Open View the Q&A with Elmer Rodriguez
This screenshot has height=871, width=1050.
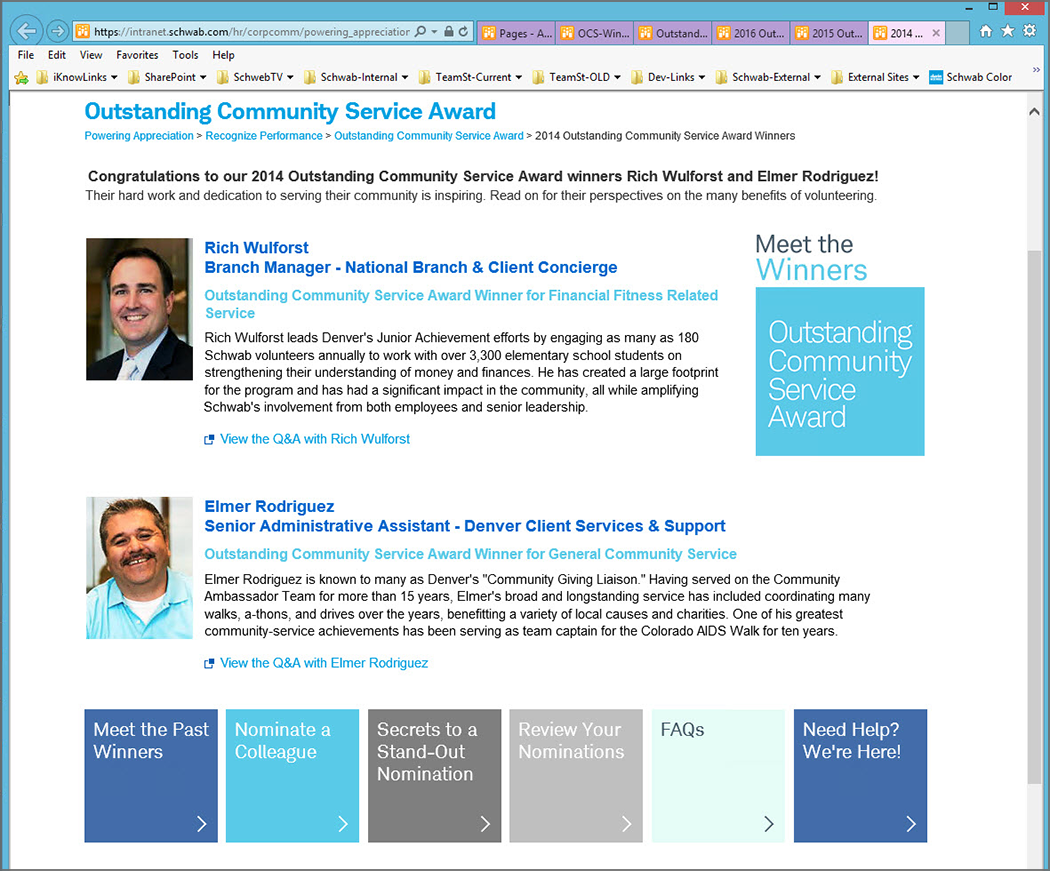pyautogui.click(x=324, y=663)
